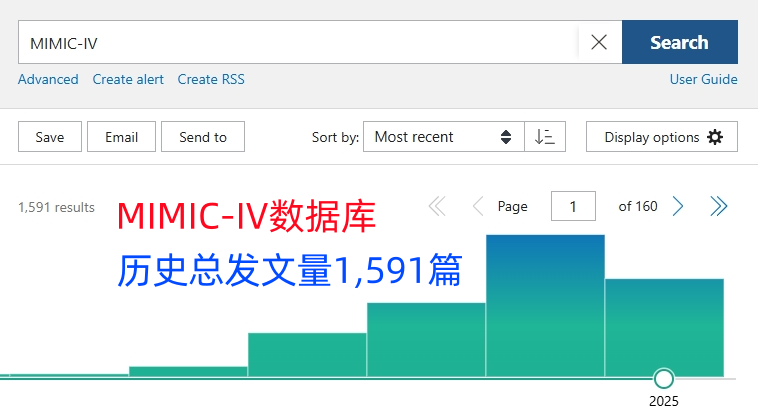Screen dimensions: 758x420
Task: Click the 2025 timeline slider handle
Action: (x=664, y=379)
